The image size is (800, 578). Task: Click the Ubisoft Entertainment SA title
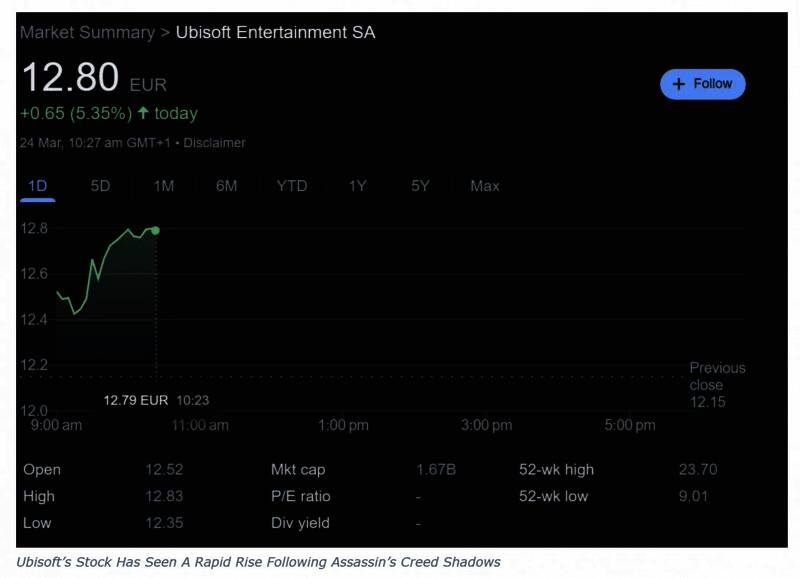click(275, 32)
